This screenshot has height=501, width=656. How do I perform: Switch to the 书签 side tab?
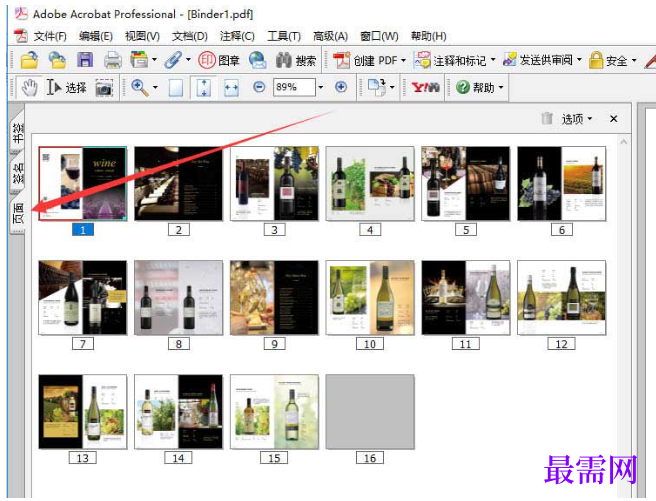[x=17, y=131]
